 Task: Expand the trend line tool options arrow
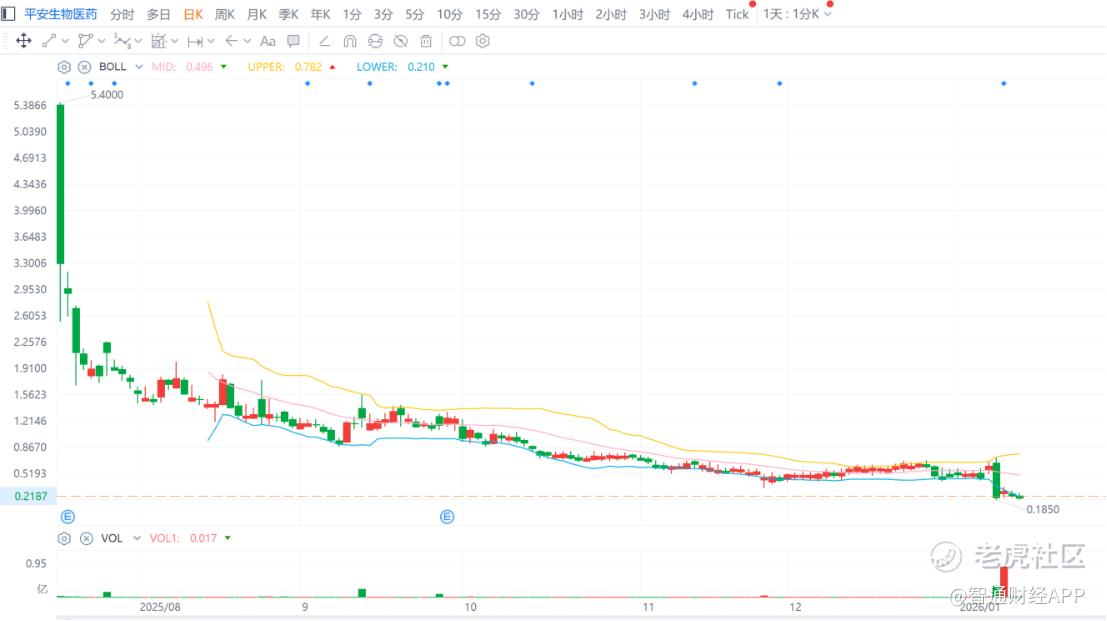click(65, 42)
